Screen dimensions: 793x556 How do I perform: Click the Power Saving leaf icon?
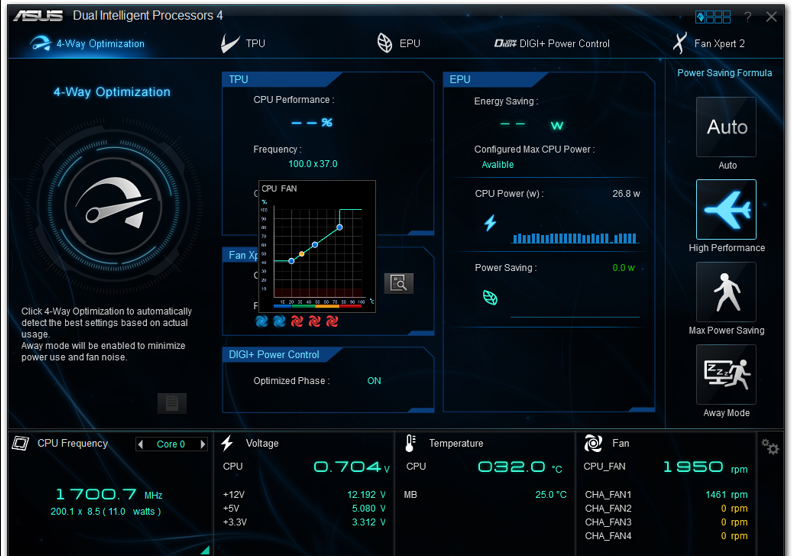[490, 298]
